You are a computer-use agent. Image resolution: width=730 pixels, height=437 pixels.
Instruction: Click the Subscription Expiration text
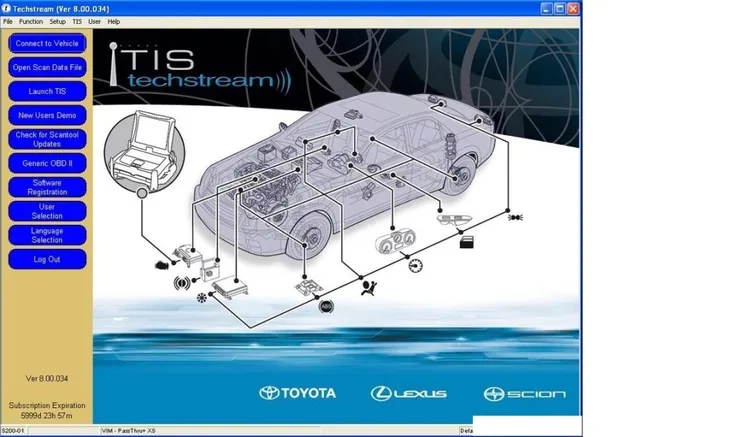(x=47, y=405)
